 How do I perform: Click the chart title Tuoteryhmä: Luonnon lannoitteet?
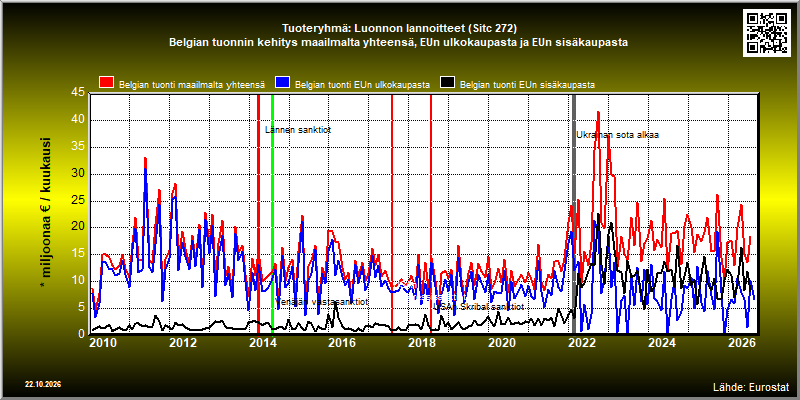tap(399, 28)
